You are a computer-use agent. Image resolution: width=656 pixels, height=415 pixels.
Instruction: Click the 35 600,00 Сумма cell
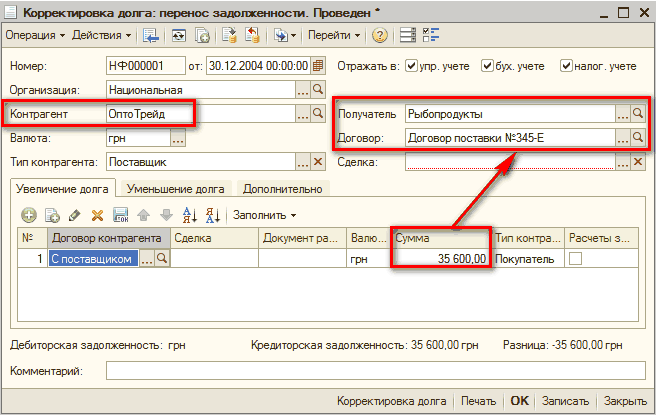(441, 259)
